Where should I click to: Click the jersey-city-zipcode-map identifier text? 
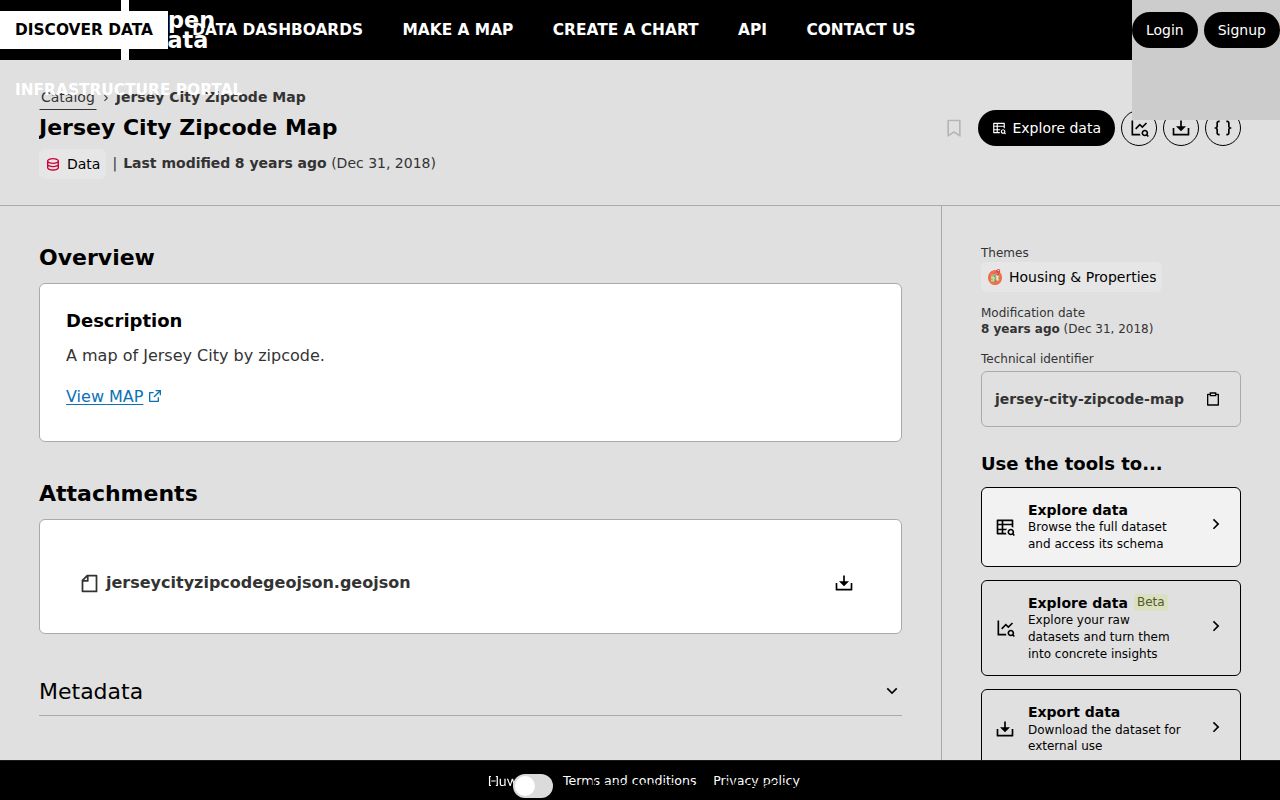pyautogui.click(x=1089, y=399)
